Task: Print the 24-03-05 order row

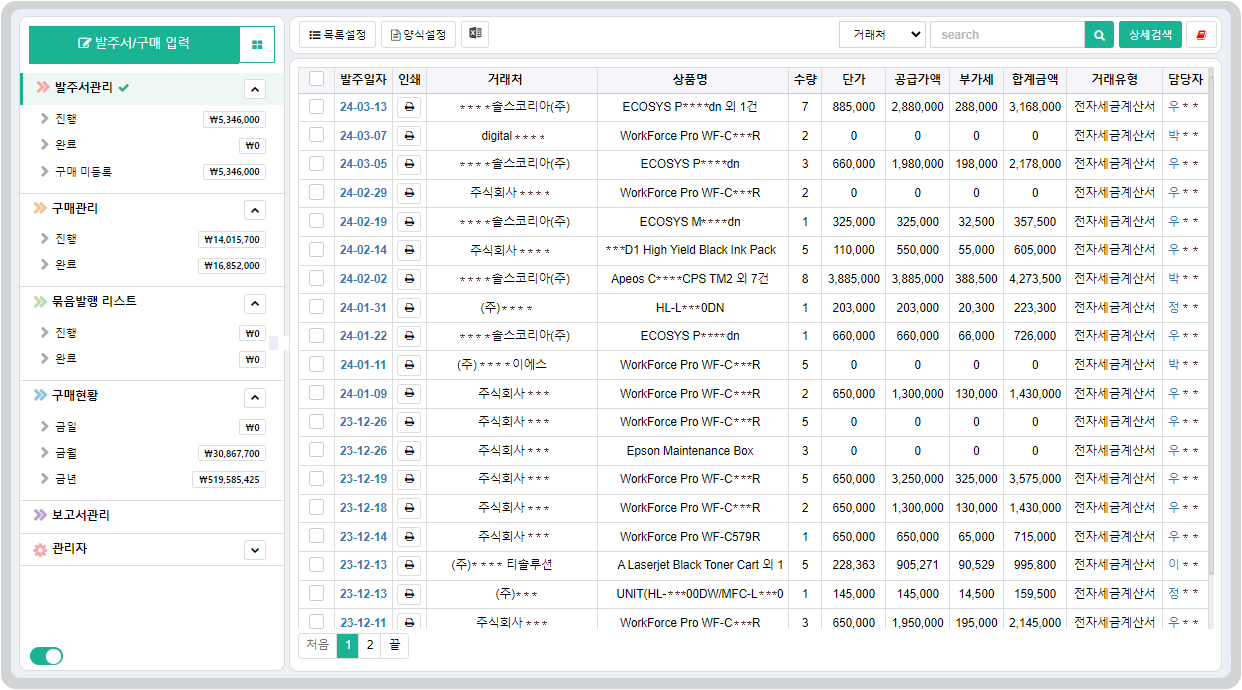Action: [x=409, y=164]
